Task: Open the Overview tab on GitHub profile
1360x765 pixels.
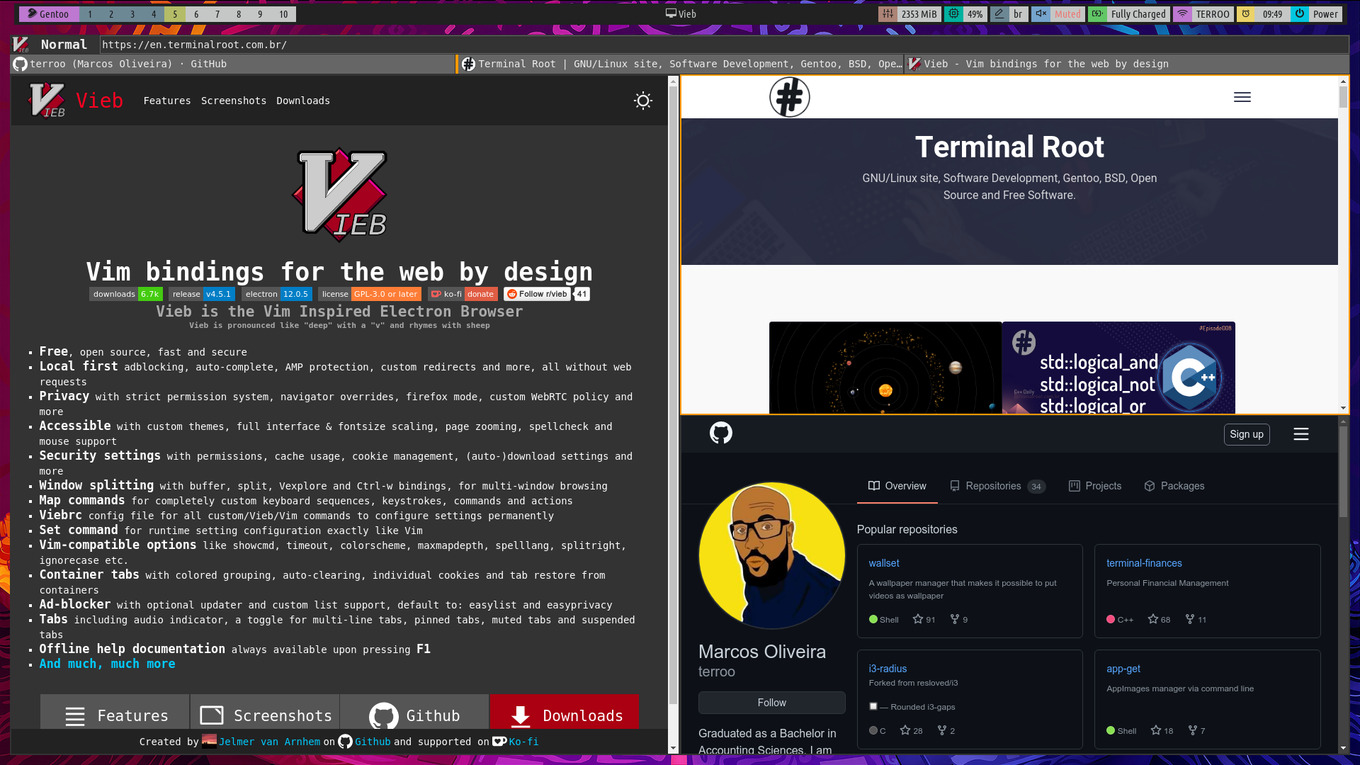Action: point(897,486)
